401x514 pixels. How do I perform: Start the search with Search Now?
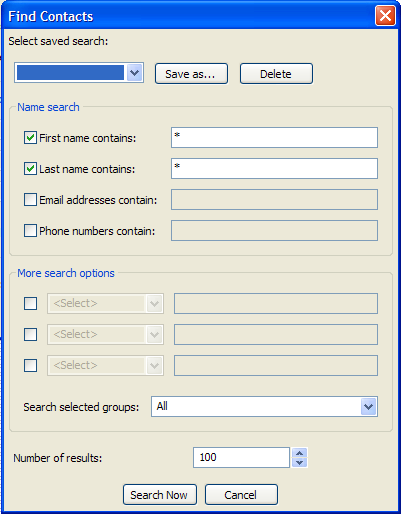[x=160, y=495]
